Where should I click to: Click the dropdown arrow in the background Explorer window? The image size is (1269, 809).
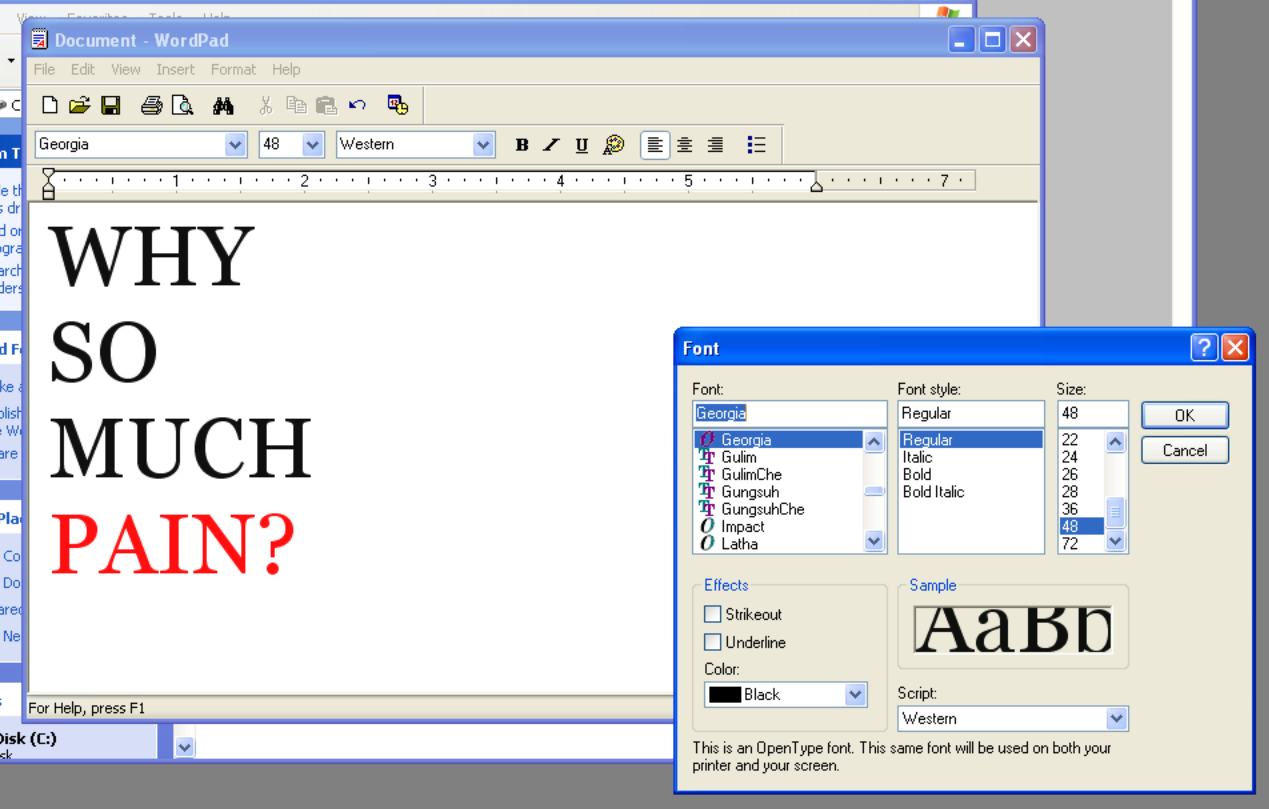pos(184,746)
